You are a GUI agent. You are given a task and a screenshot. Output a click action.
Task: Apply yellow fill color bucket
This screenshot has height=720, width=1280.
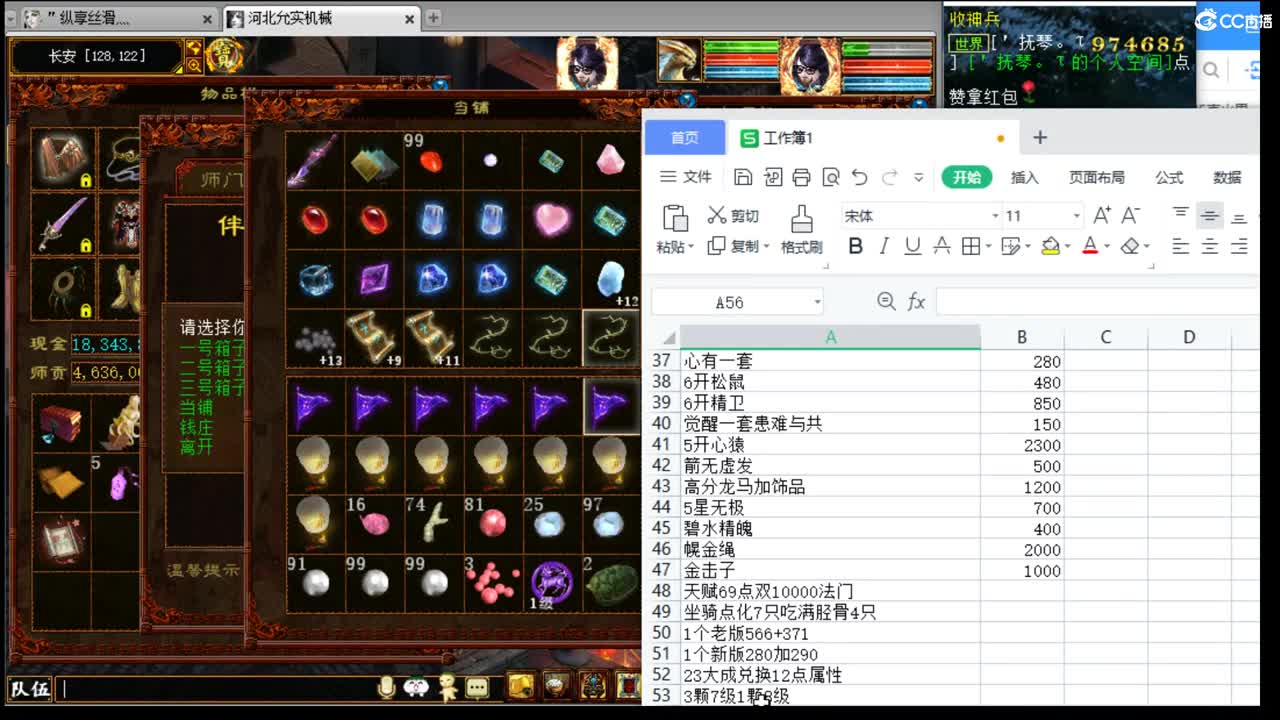1050,246
